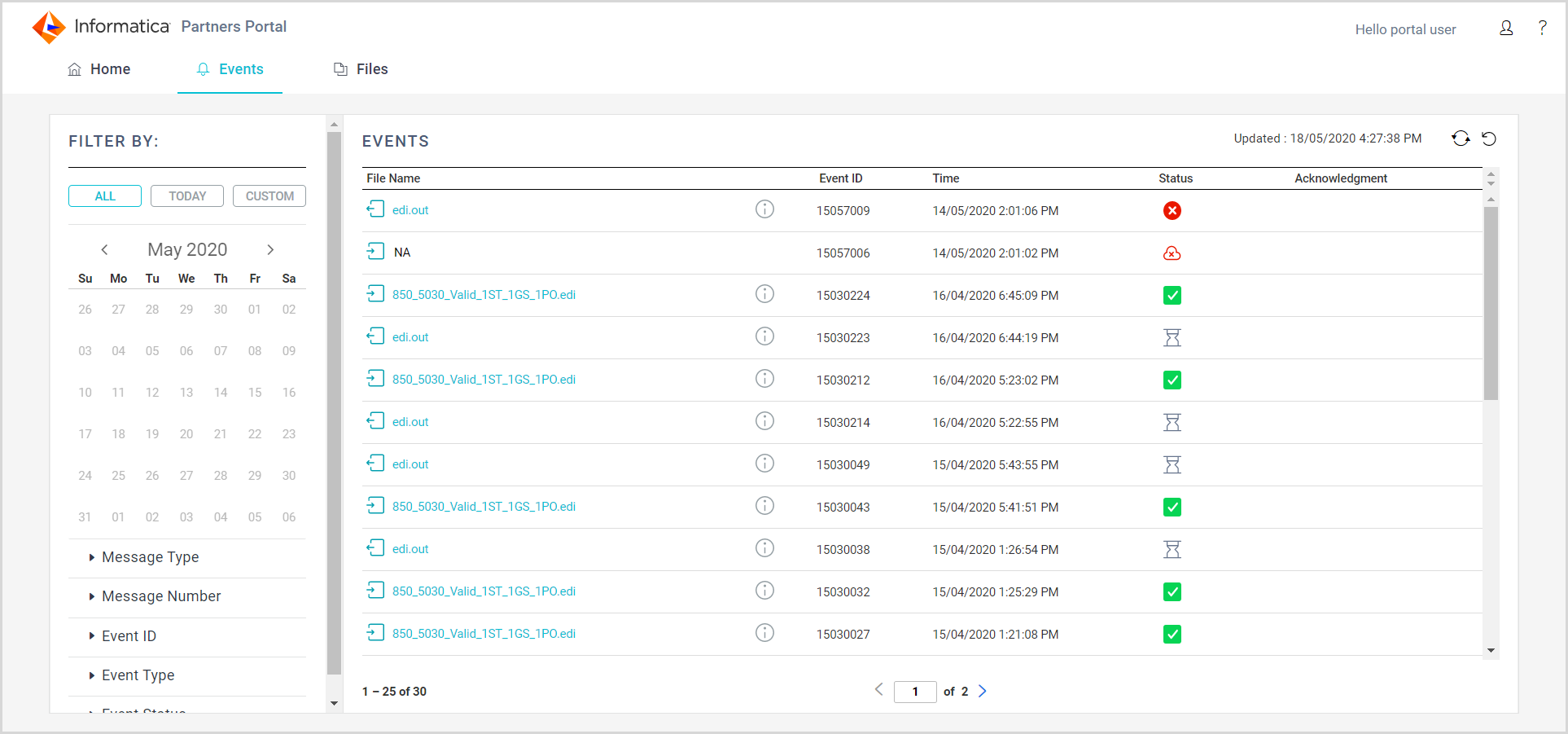
Task: Click the hourglass status of event 15030038
Action: click(1172, 550)
